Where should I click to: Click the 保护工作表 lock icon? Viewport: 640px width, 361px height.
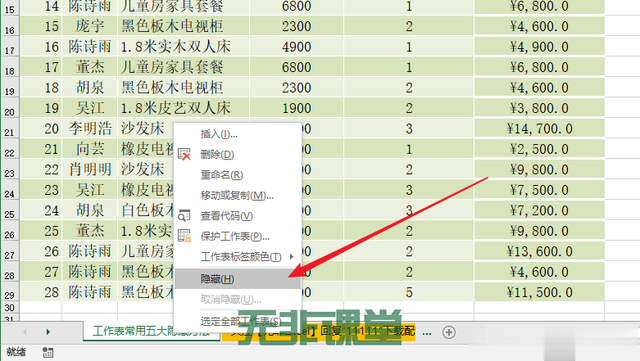tap(184, 236)
